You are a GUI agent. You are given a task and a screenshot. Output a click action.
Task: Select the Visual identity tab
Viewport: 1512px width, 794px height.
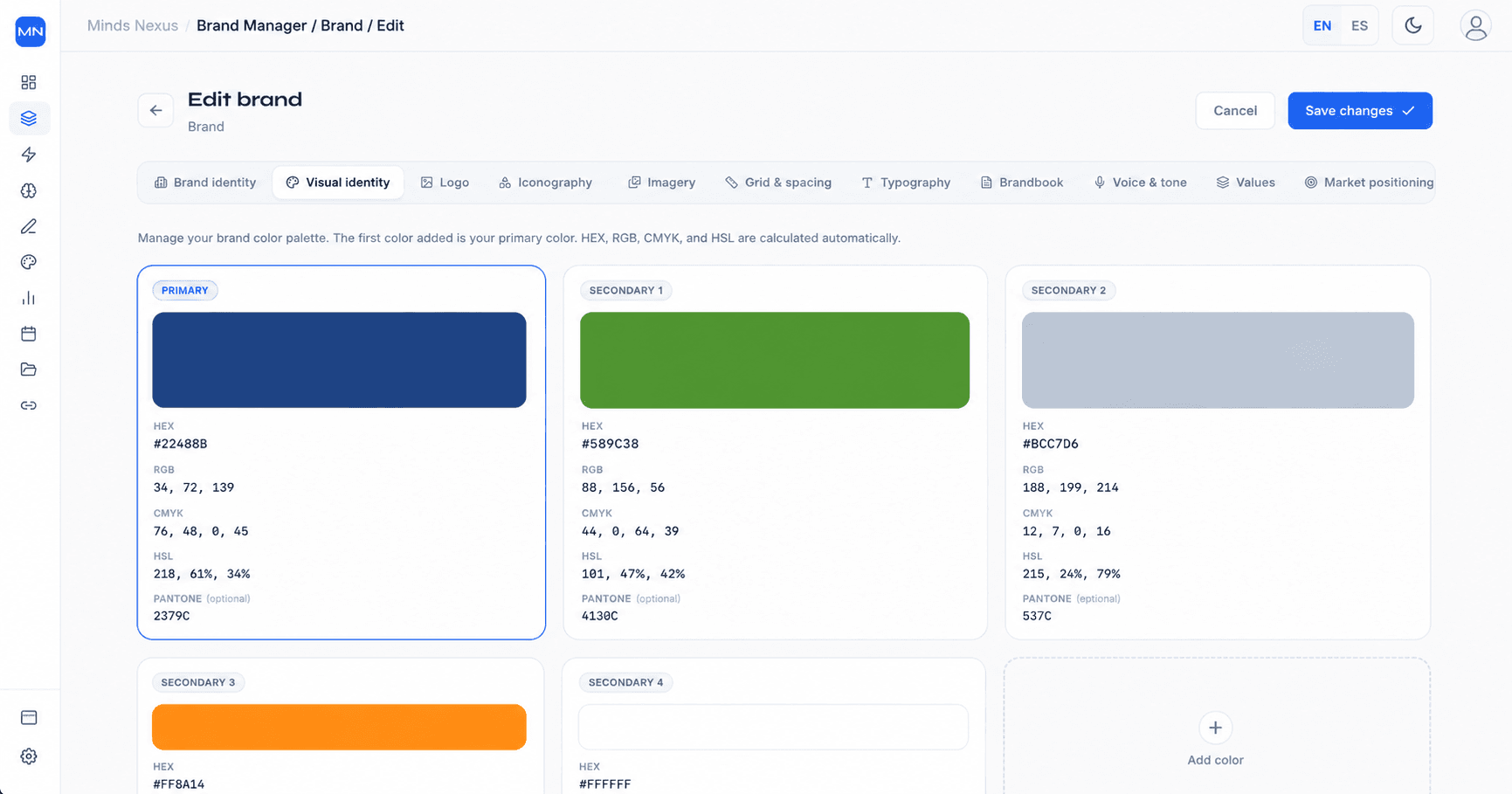pos(338,183)
